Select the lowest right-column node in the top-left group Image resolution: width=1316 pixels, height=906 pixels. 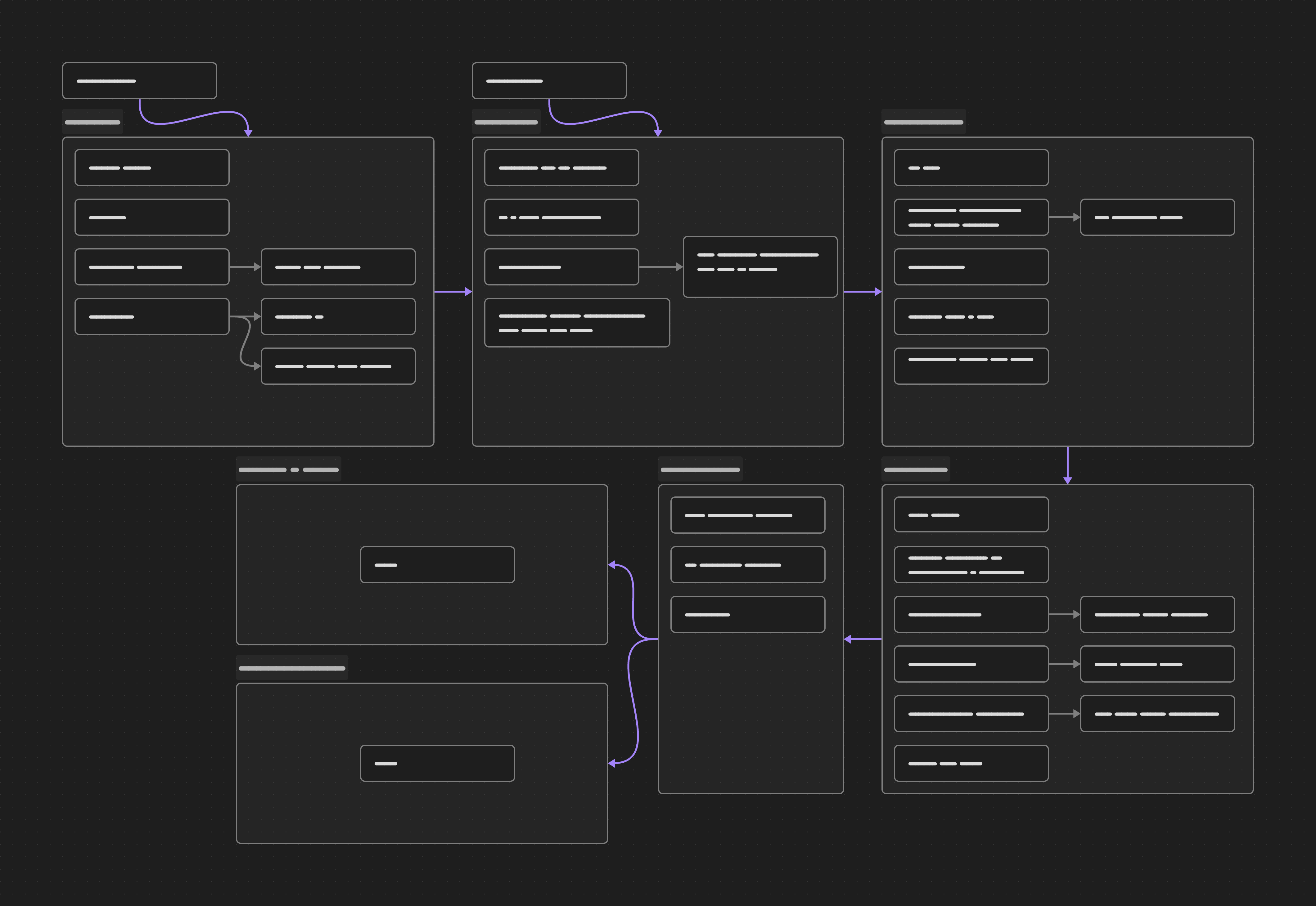[338, 366]
